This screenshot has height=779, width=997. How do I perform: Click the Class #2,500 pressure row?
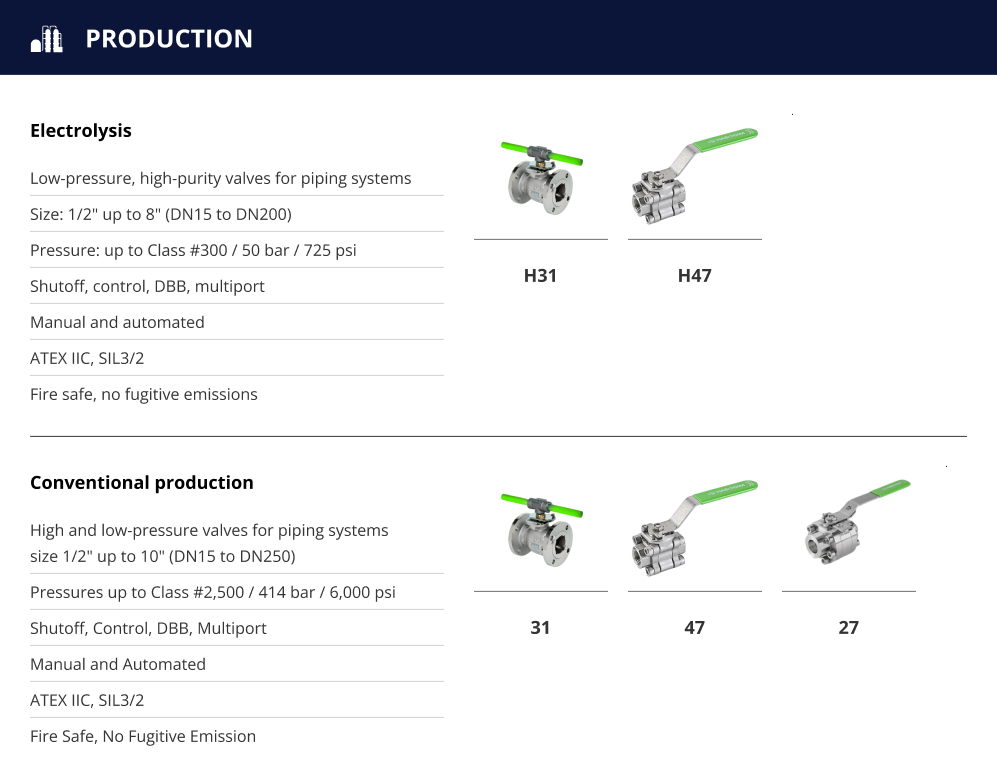237,592
